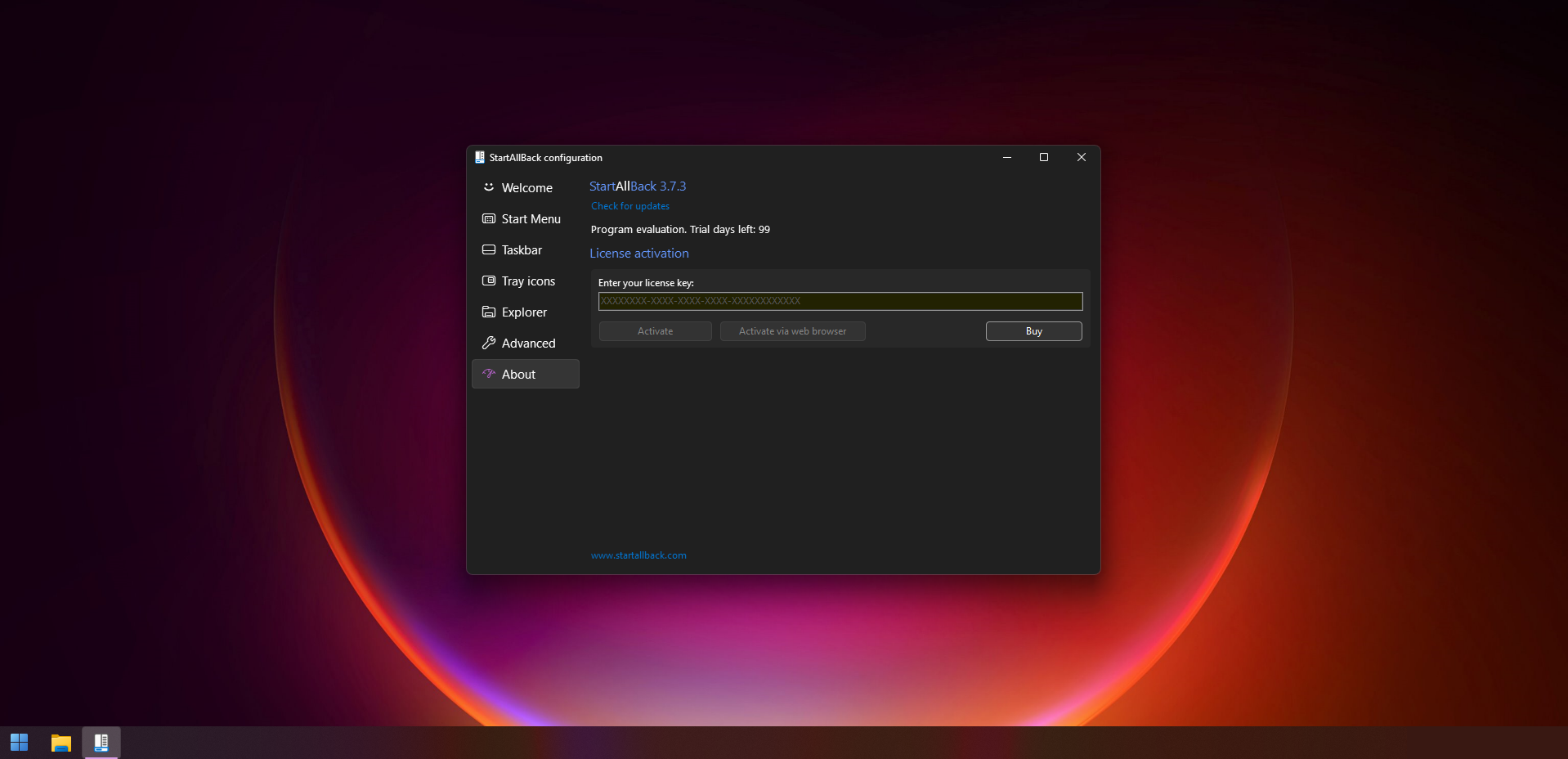The width and height of the screenshot is (1568, 759).
Task: Open File Explorer from the taskbar
Action: click(61, 743)
